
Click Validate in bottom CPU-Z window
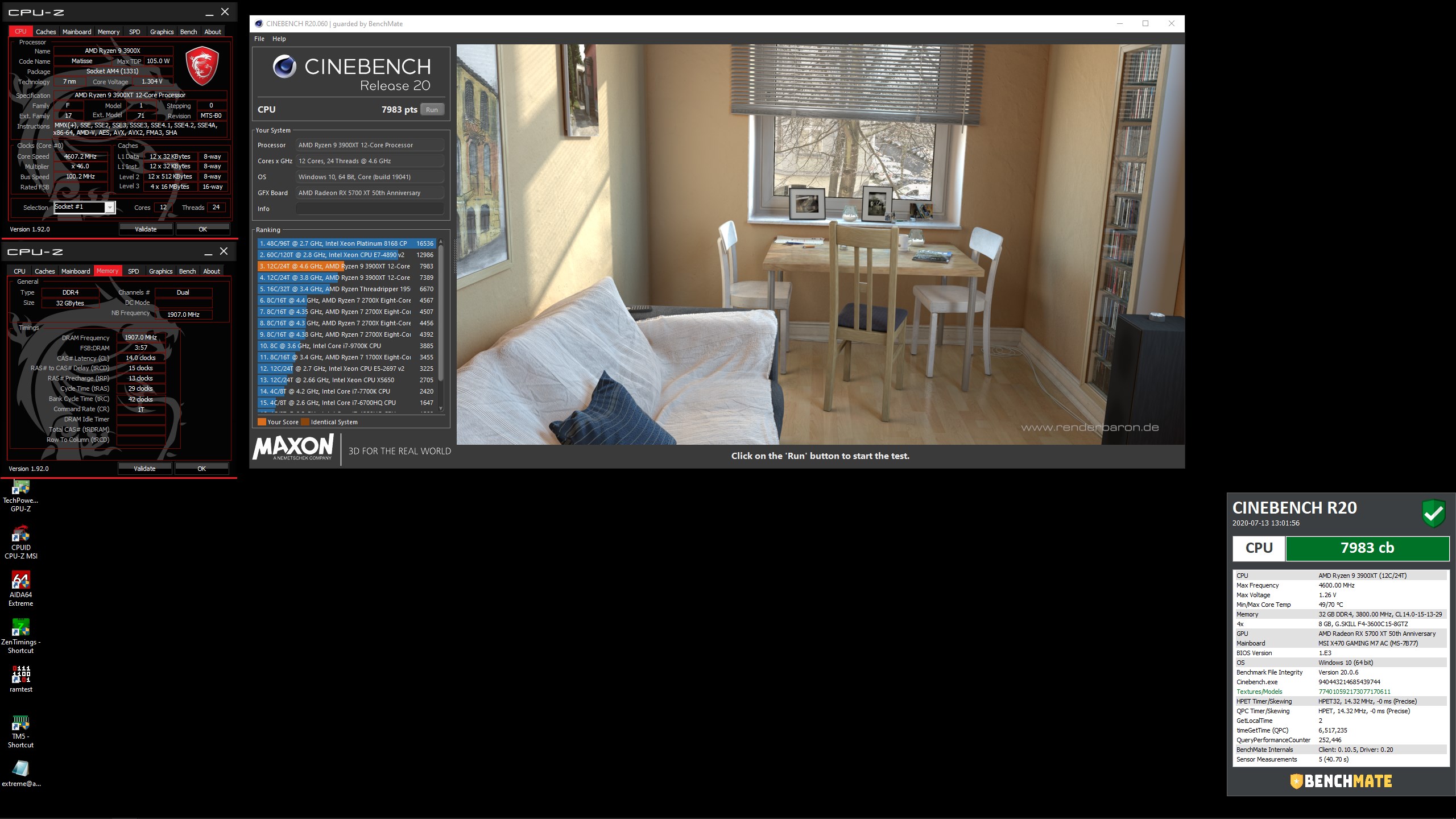(144, 469)
